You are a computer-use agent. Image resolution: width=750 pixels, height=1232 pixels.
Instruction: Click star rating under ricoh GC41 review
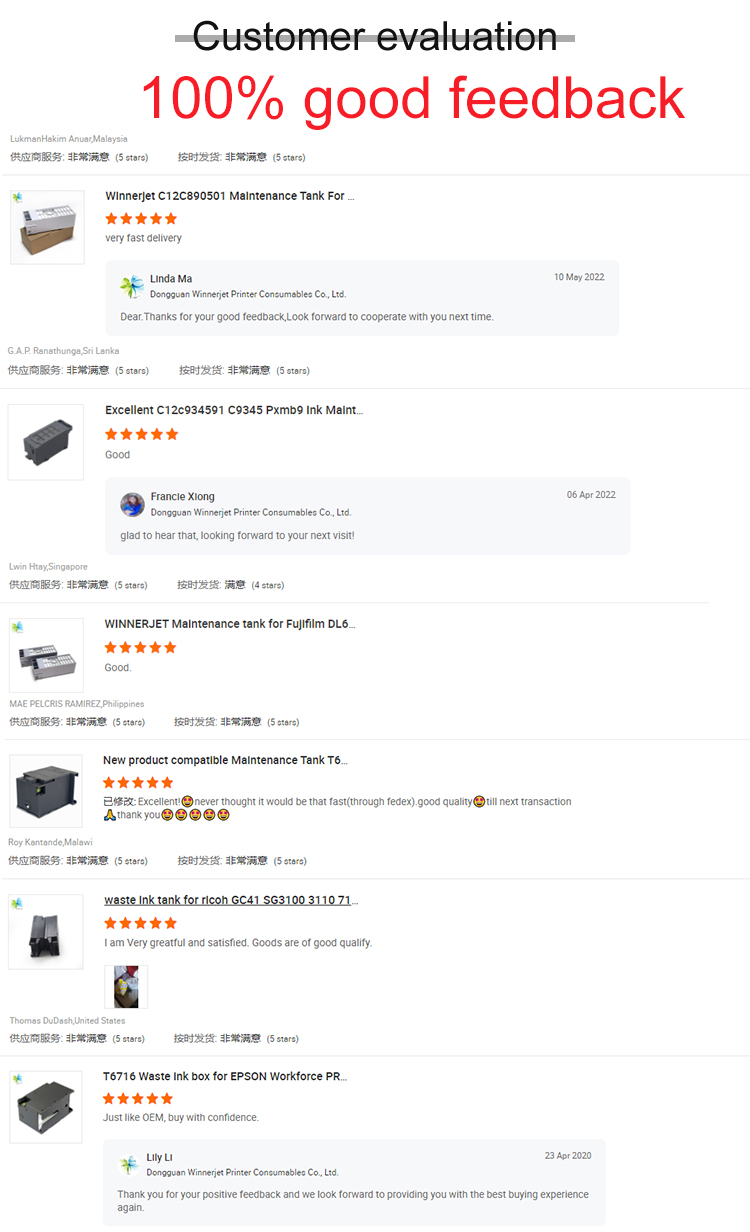(x=140, y=923)
